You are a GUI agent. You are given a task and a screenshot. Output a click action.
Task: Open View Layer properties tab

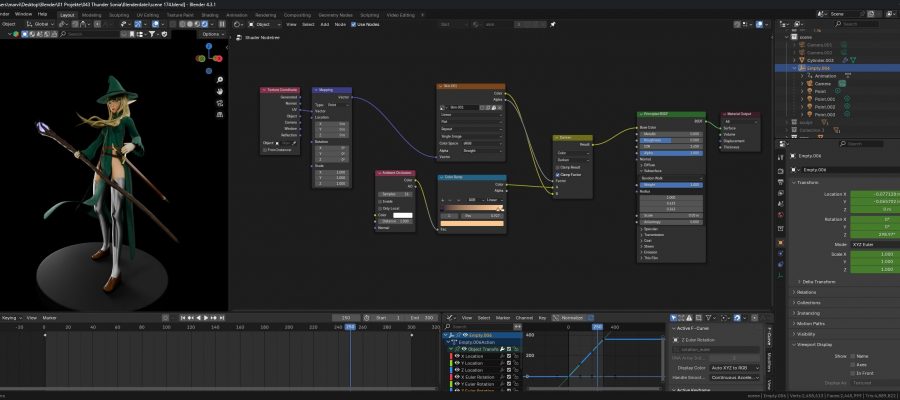click(x=781, y=193)
